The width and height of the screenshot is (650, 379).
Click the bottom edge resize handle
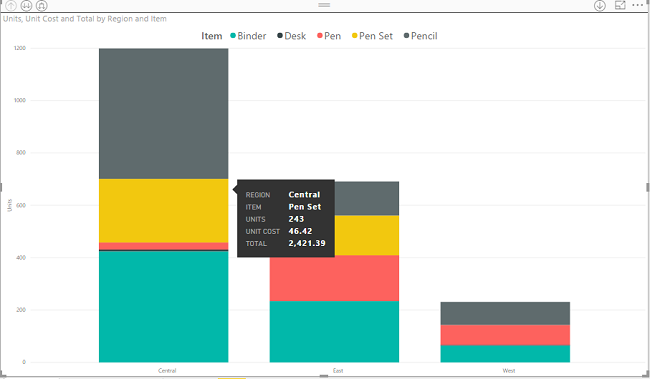[324, 376]
